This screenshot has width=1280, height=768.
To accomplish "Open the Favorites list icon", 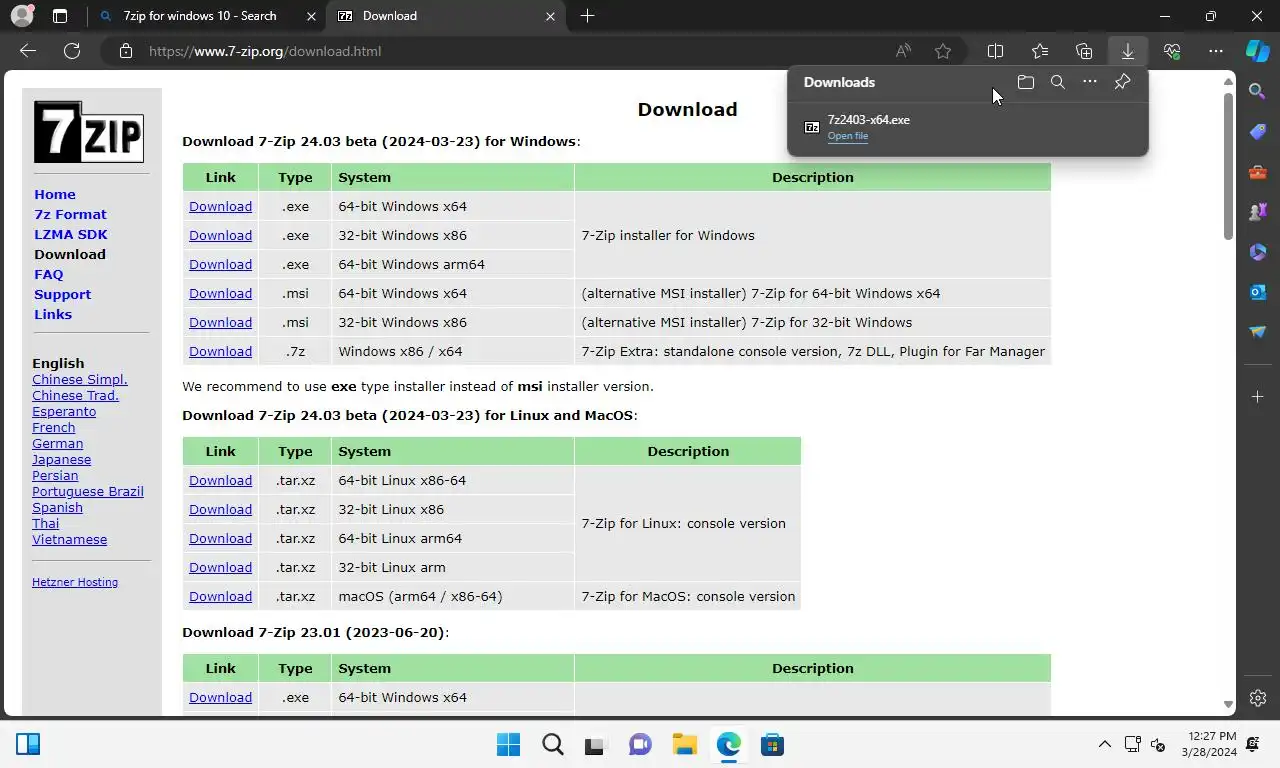I will coord(1040,51).
